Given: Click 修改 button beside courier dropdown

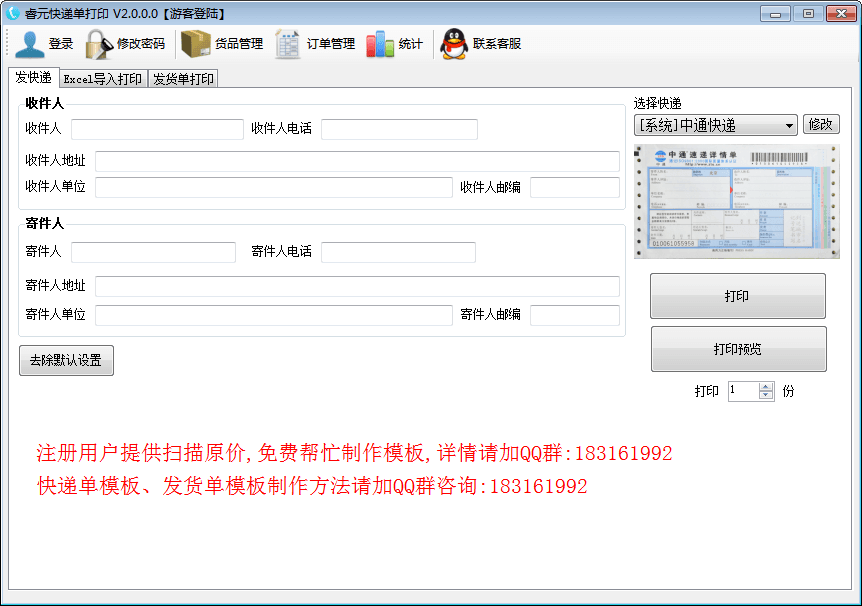Looking at the screenshot, I should coord(820,124).
